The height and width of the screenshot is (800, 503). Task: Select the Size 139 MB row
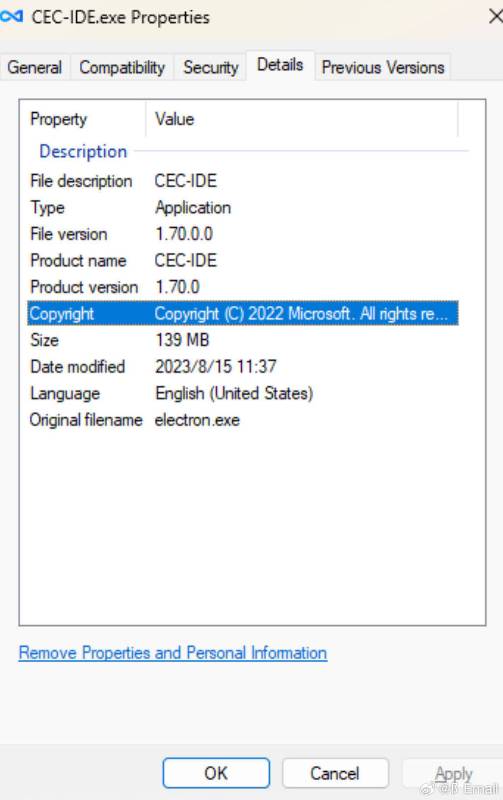[243, 340]
